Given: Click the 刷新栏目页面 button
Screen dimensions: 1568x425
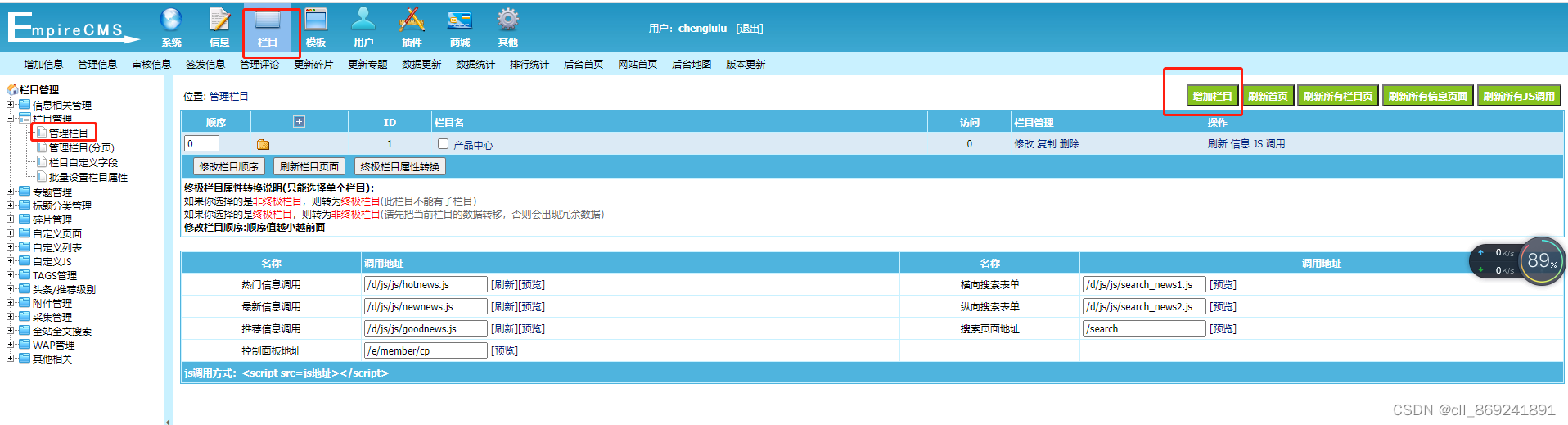Looking at the screenshot, I should (309, 166).
